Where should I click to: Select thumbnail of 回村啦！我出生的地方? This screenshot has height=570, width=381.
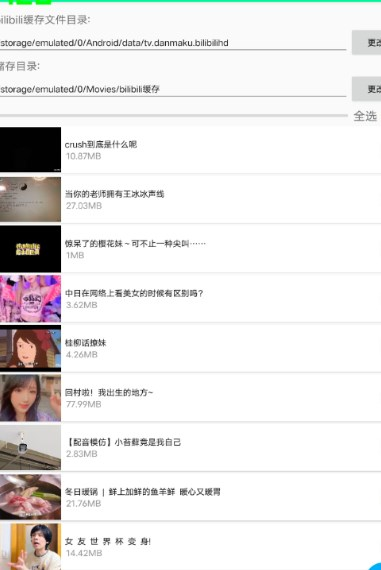[31, 398]
